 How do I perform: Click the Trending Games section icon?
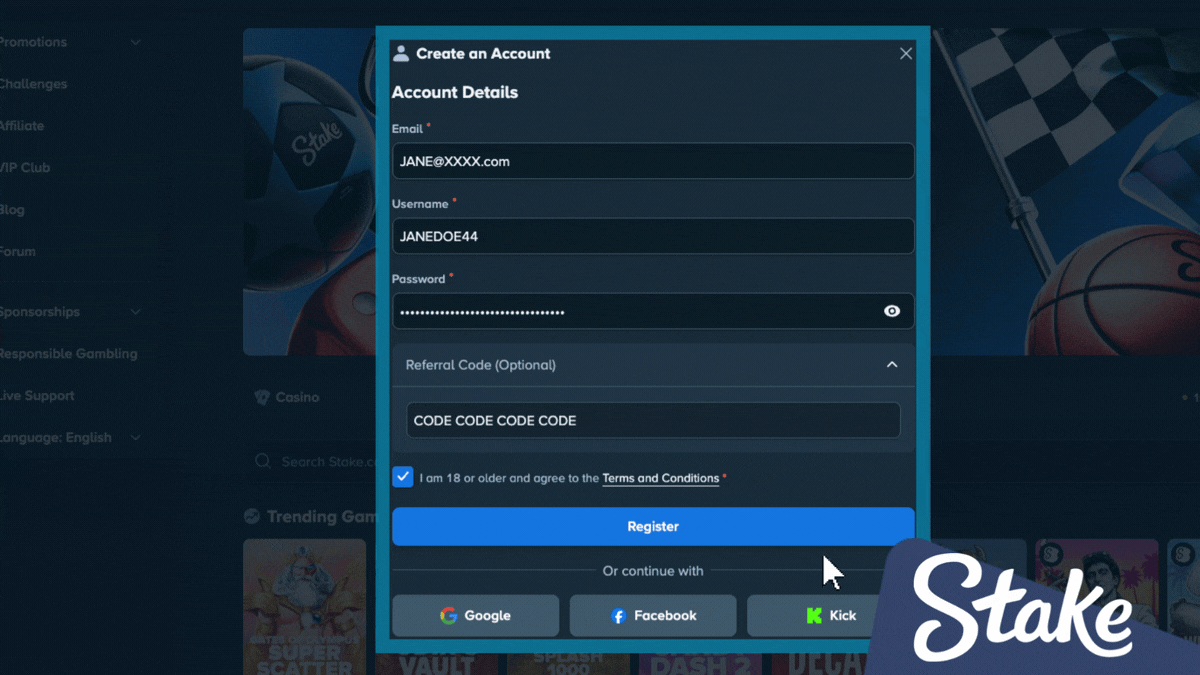click(252, 517)
